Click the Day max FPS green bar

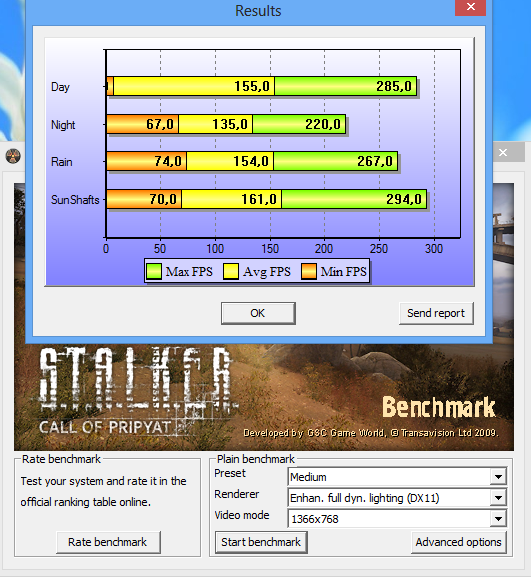pos(346,86)
